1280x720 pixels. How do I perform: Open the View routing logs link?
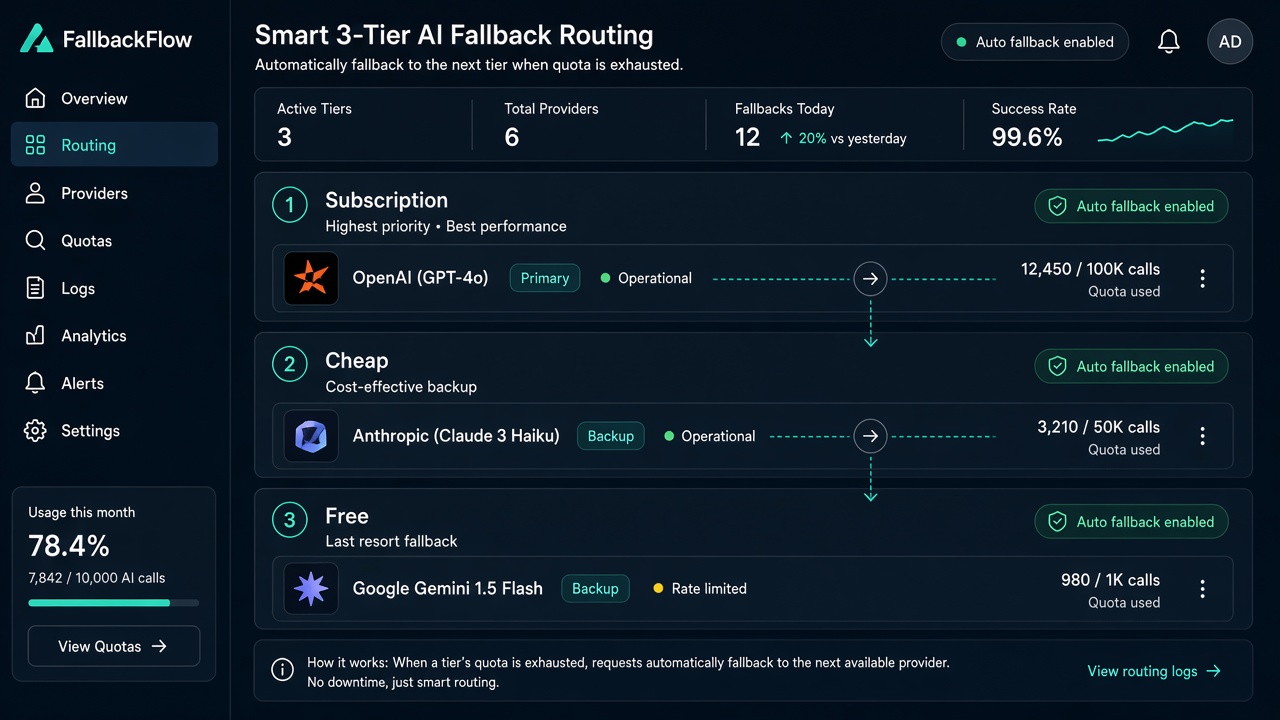pos(1154,671)
